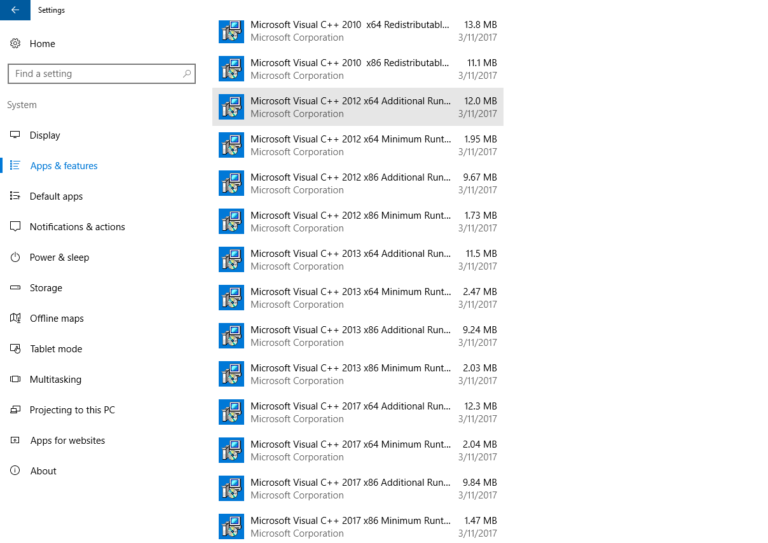Screen dimensions: 768x543
Task: Open the Home settings page
Action: (42, 44)
